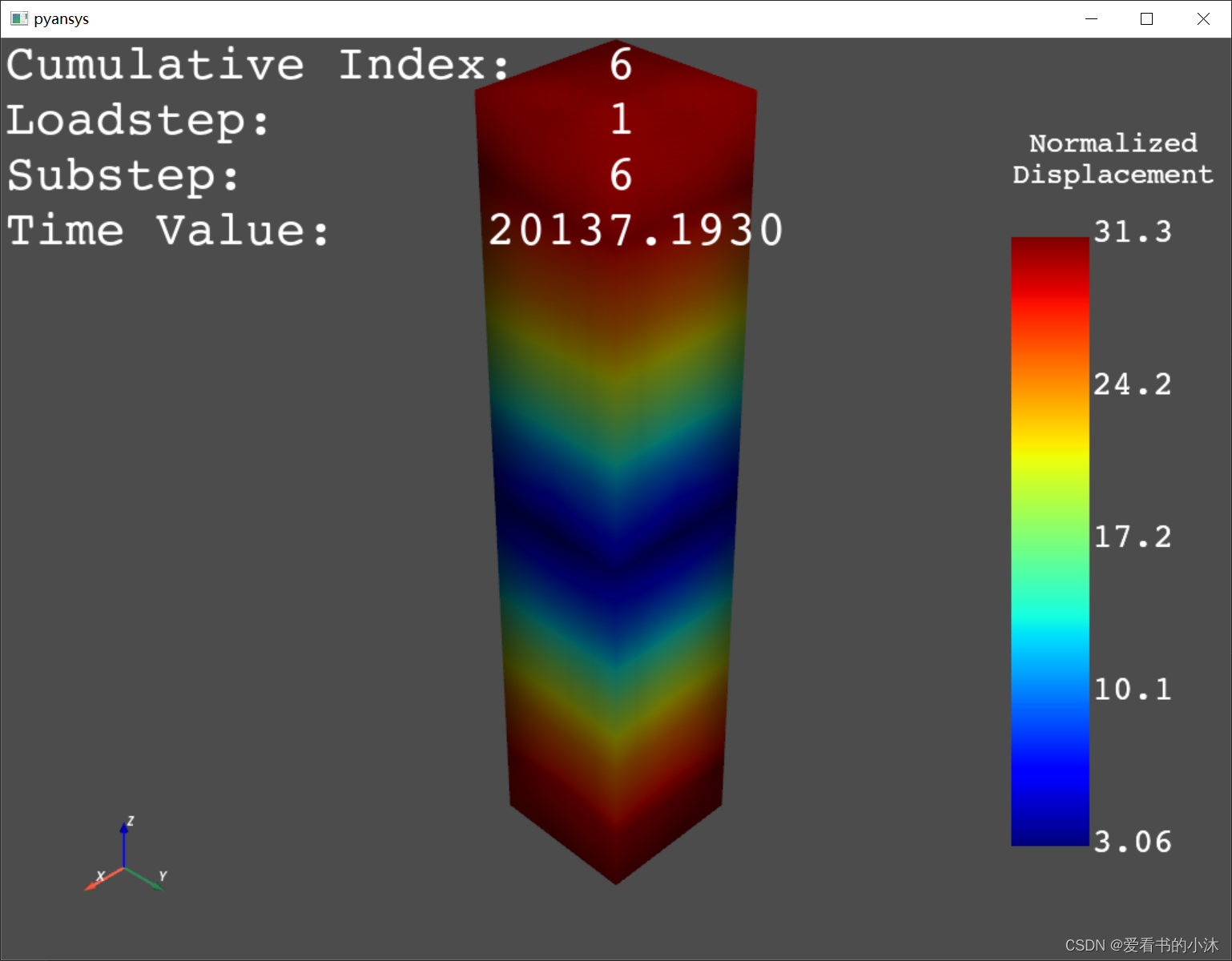
Task: Click the 31.3 scalar bar label
Action: (x=1132, y=232)
